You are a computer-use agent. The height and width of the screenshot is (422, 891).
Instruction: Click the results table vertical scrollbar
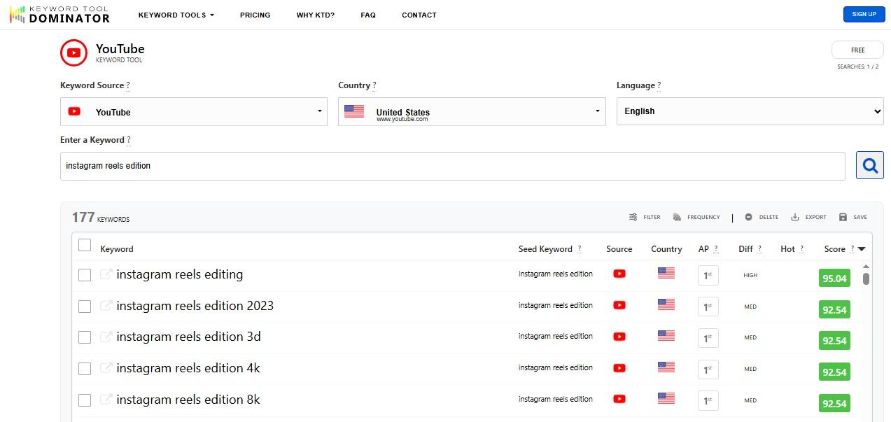866,279
